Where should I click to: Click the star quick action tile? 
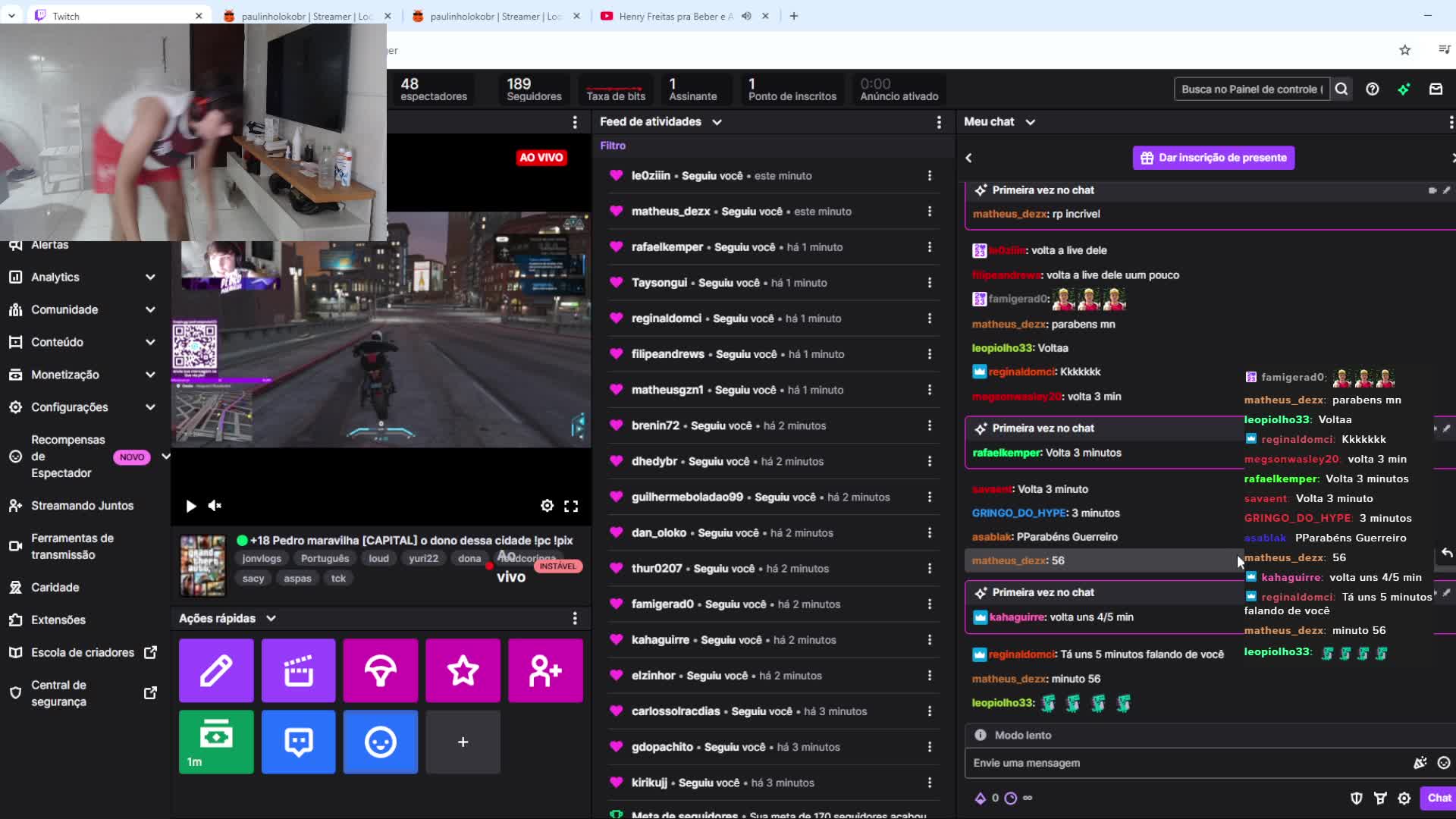pyautogui.click(x=463, y=670)
